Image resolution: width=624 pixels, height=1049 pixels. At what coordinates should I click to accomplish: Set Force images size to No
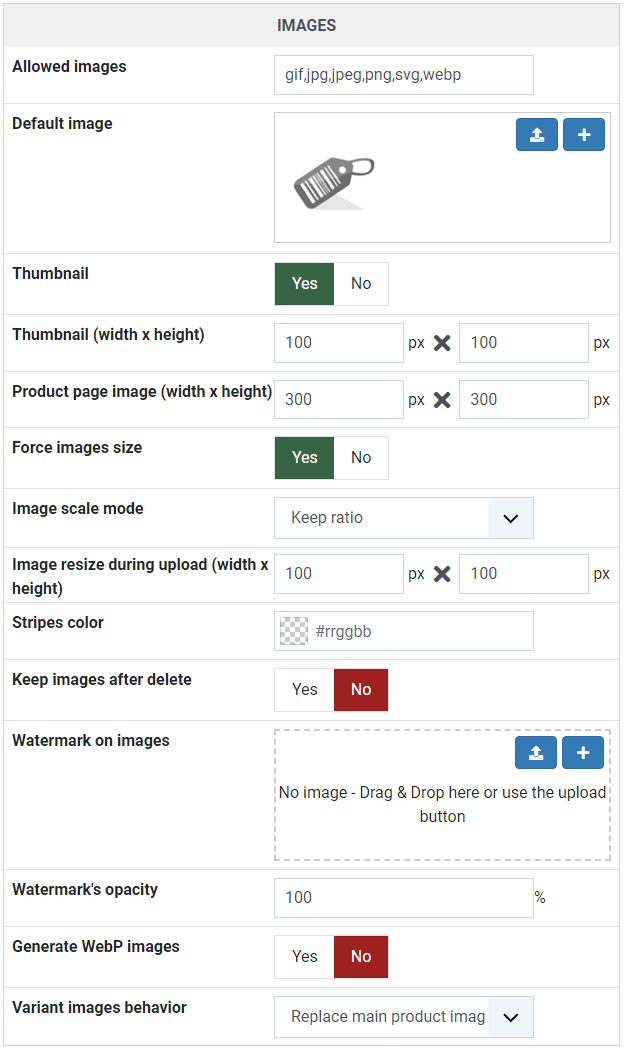361,458
